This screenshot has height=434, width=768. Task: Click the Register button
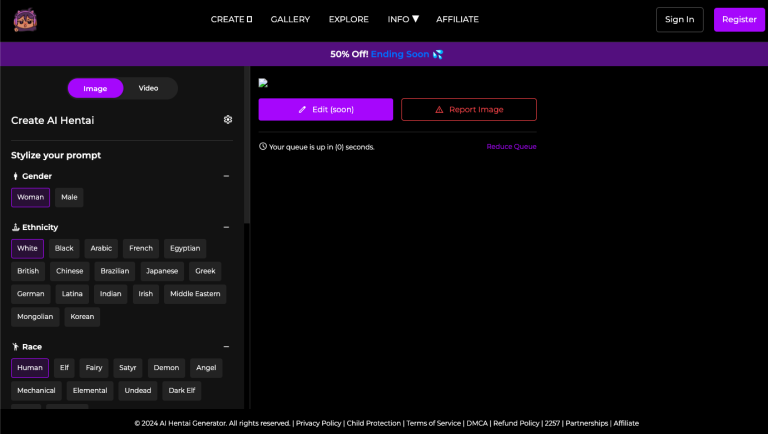[x=739, y=19]
